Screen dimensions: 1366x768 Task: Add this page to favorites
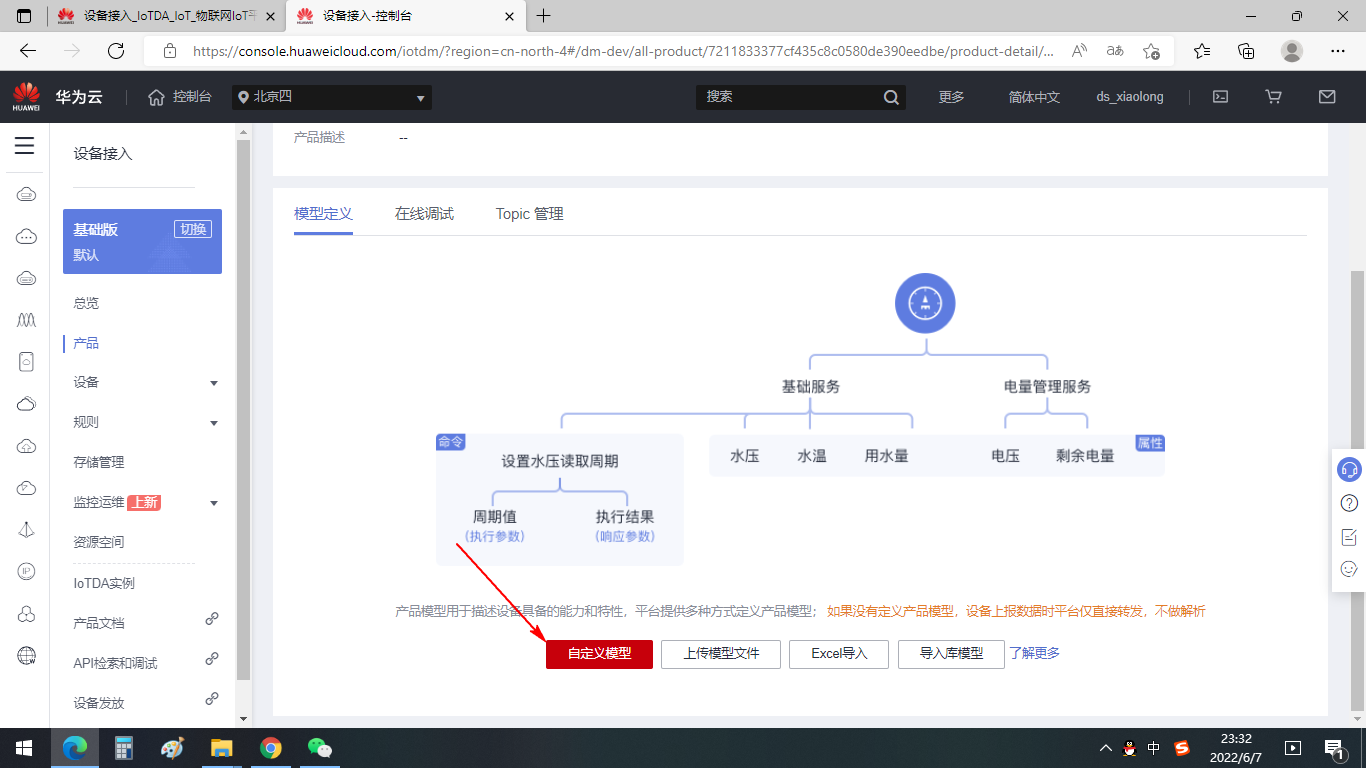point(1151,51)
